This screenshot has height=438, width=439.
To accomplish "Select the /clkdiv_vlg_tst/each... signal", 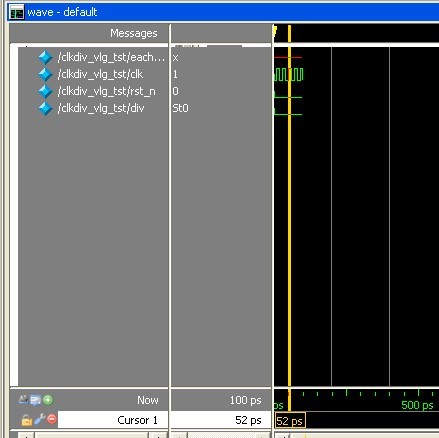I will (x=111, y=57).
